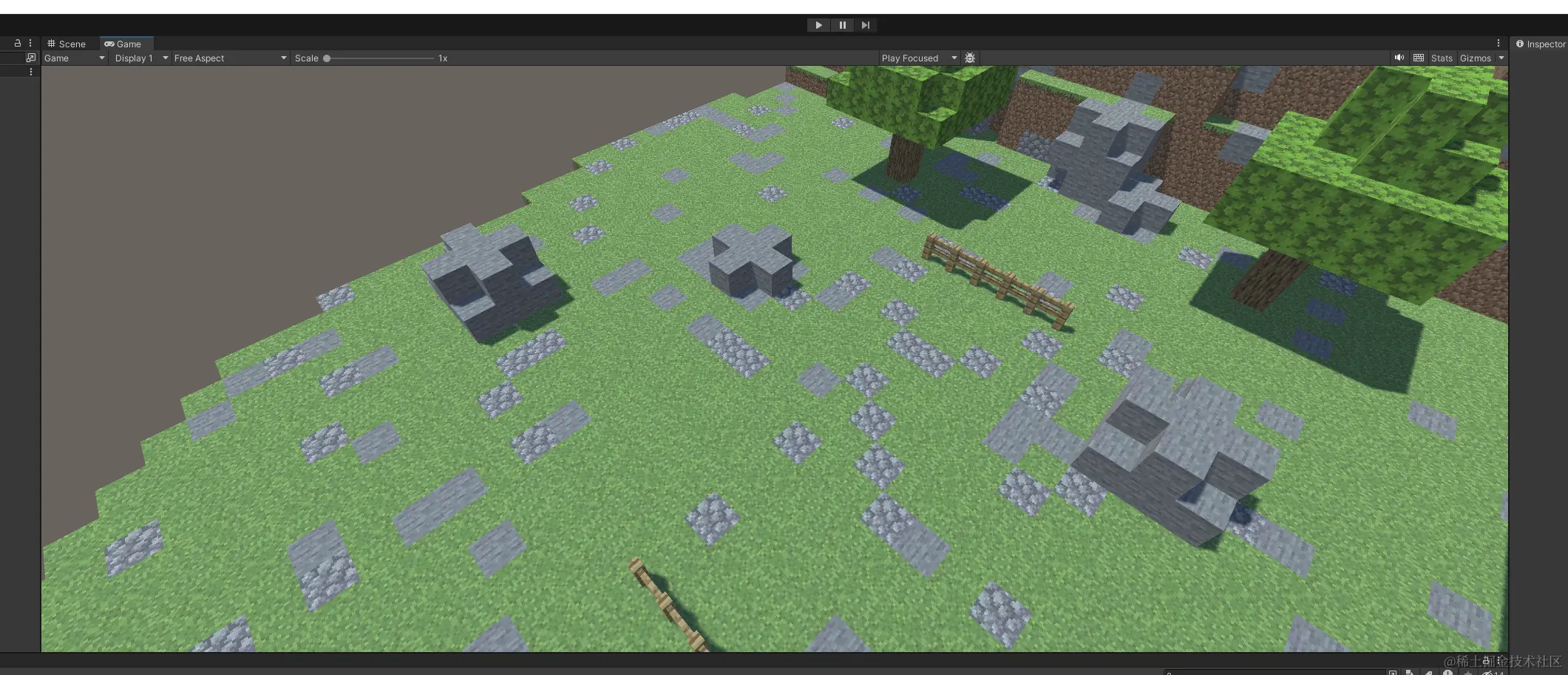Open the options menu below the popout icon
Screen dimensions: 1568x675
tap(30, 72)
